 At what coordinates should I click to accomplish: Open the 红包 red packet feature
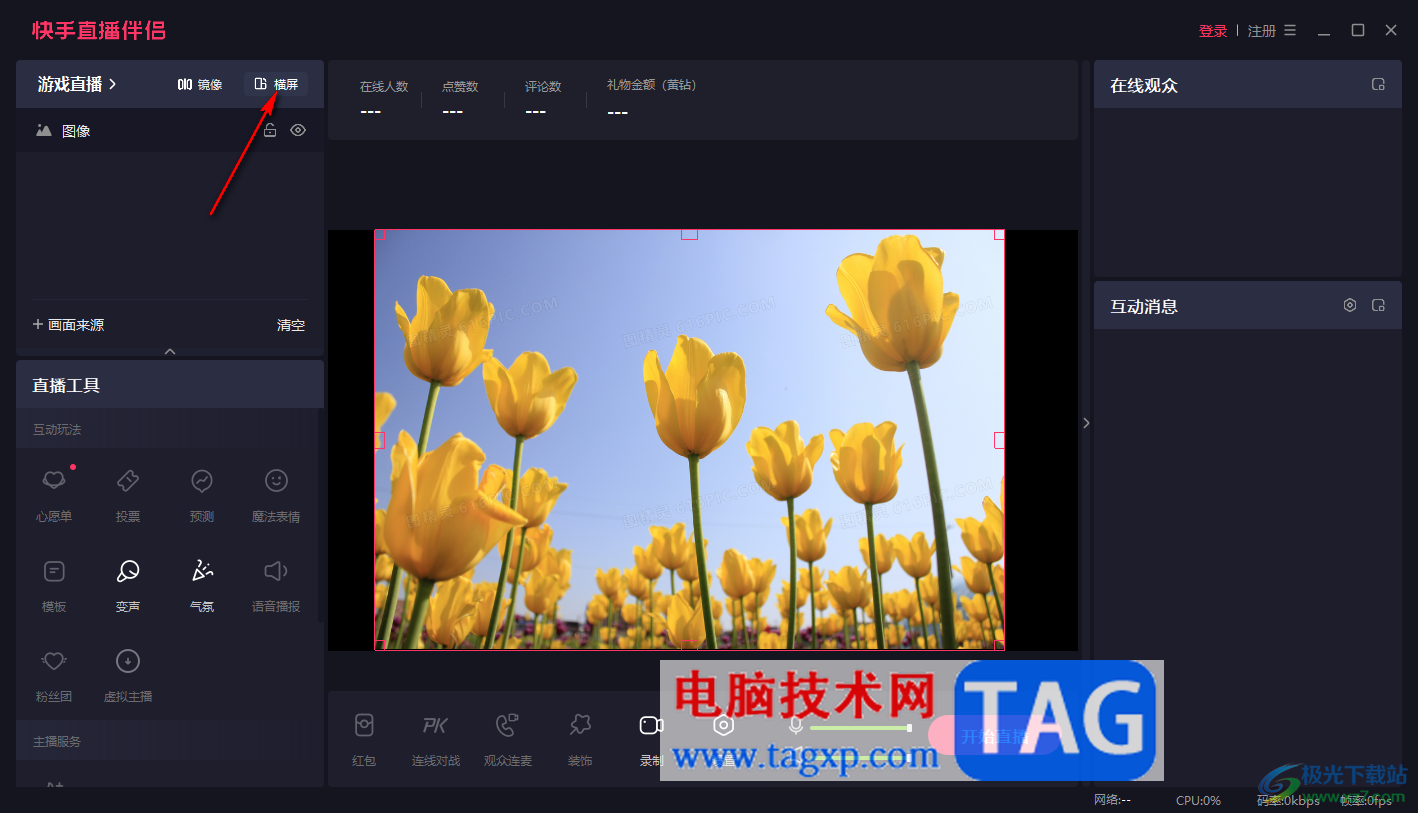coord(364,739)
